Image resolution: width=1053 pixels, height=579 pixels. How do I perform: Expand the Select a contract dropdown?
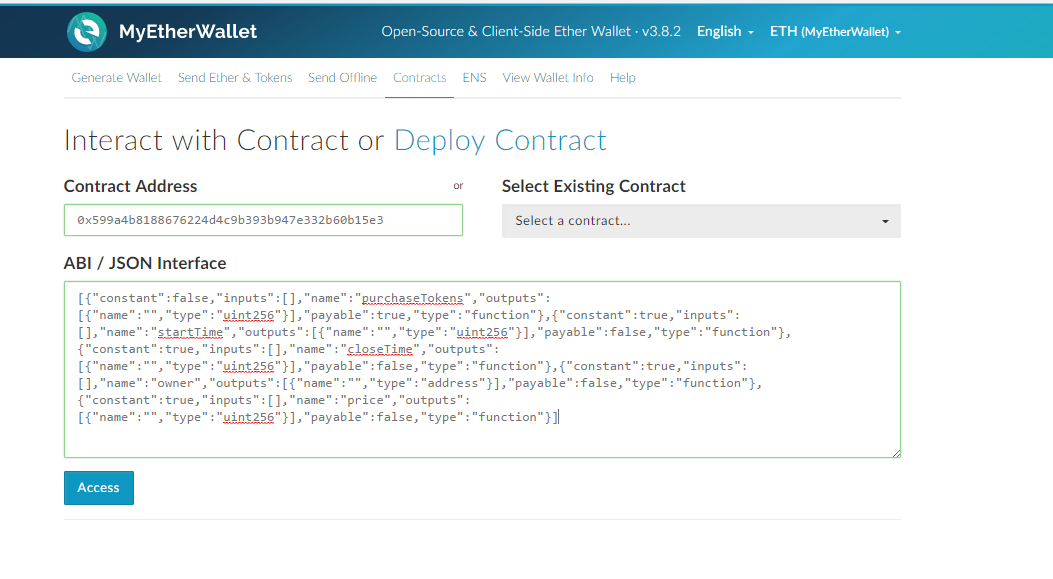pos(700,221)
